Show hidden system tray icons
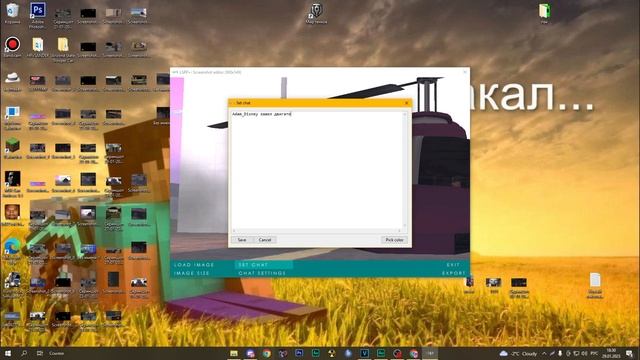This screenshot has height=360, width=640. [x=544, y=353]
